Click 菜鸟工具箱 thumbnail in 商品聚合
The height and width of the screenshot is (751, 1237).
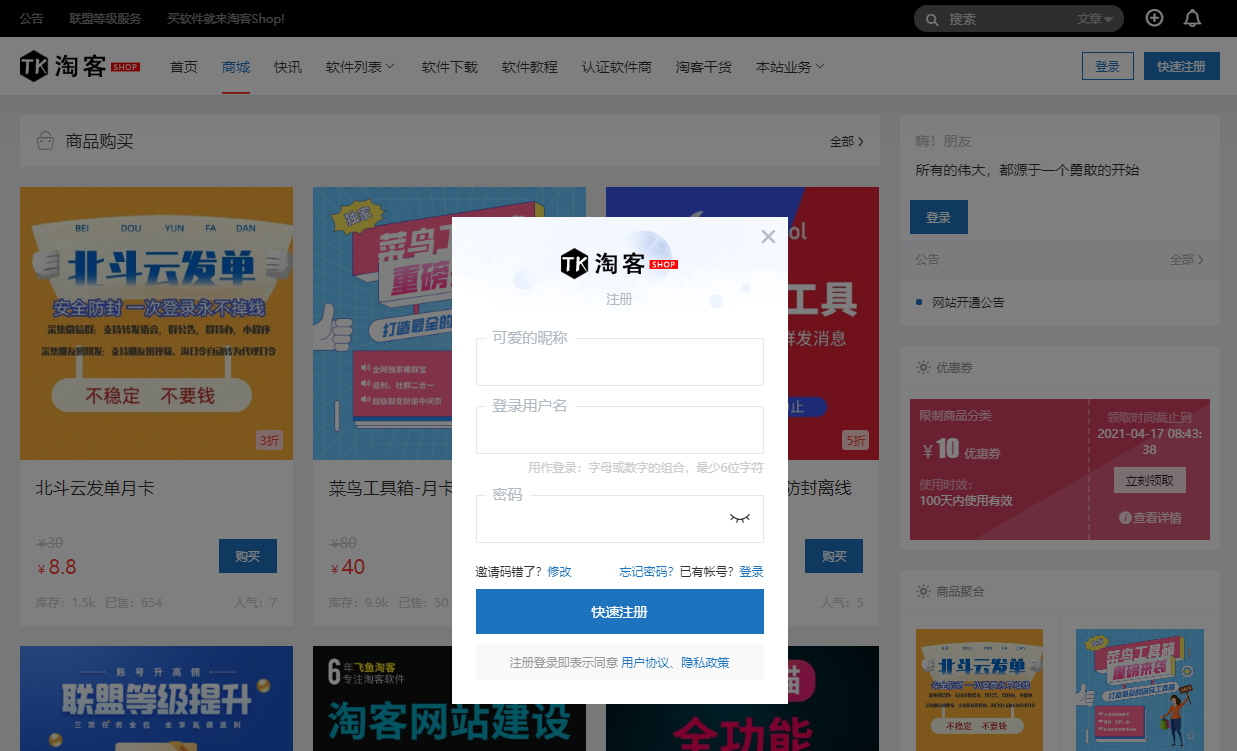(x=1140, y=689)
